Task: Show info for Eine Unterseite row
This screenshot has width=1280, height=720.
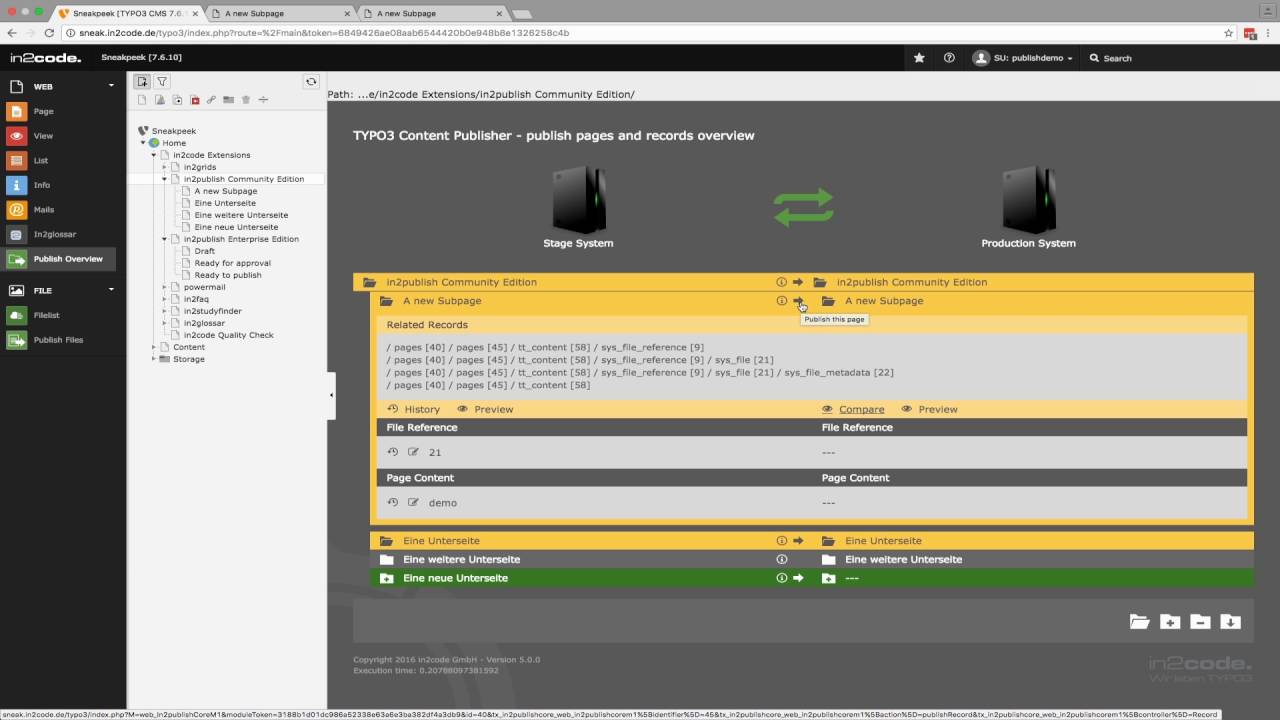Action: pos(782,541)
